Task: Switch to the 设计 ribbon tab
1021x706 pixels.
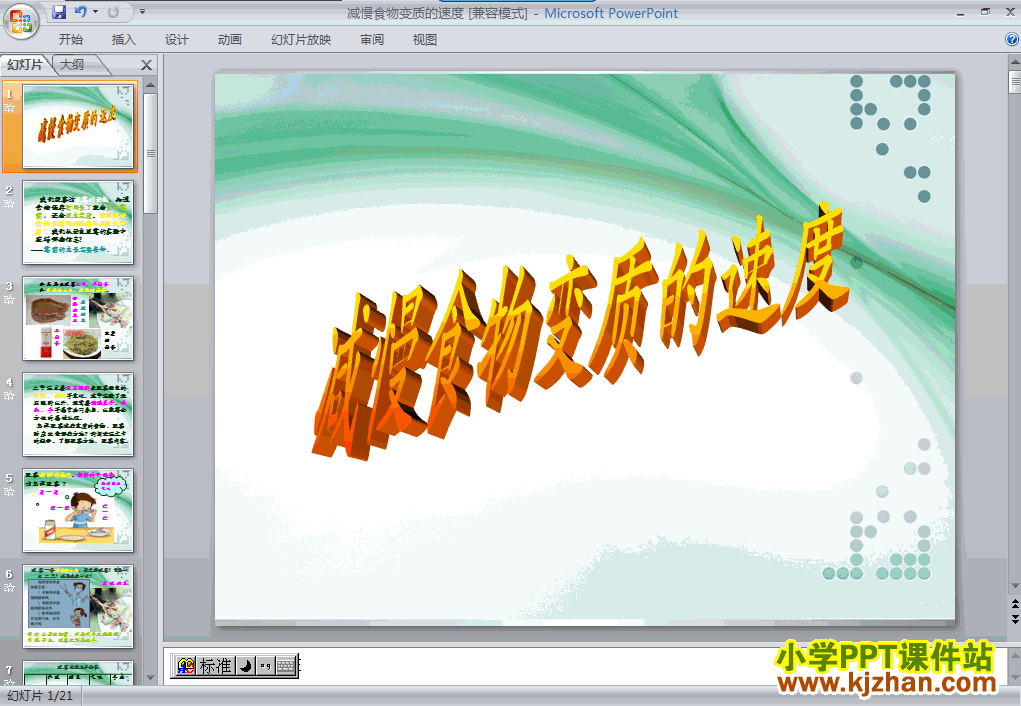Action: coord(176,40)
